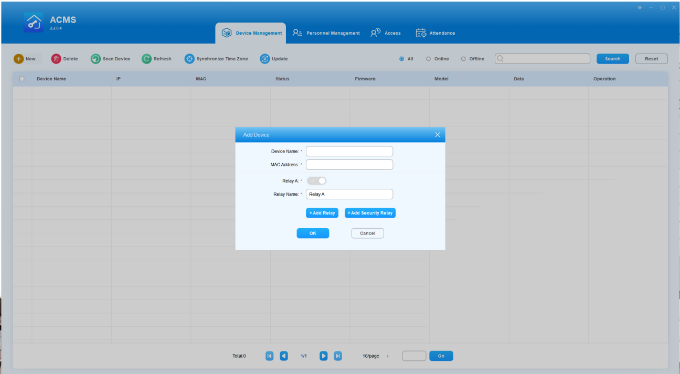Click the Add Security Relay button

click(370, 213)
